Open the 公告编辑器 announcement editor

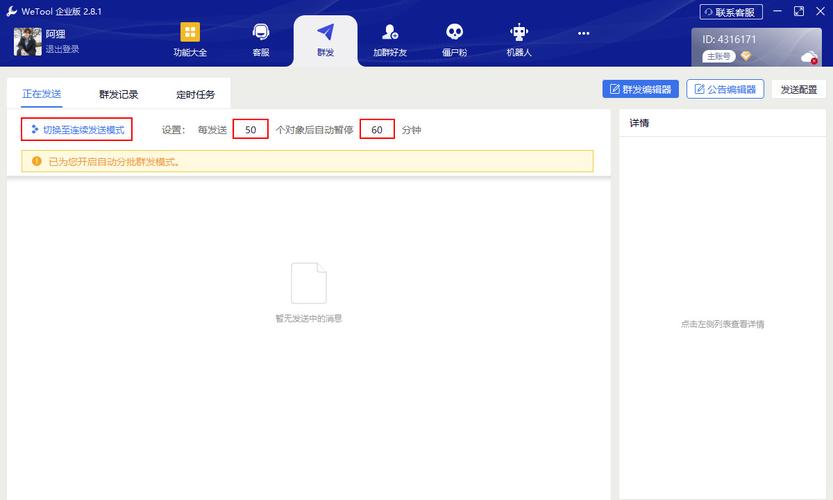point(725,89)
